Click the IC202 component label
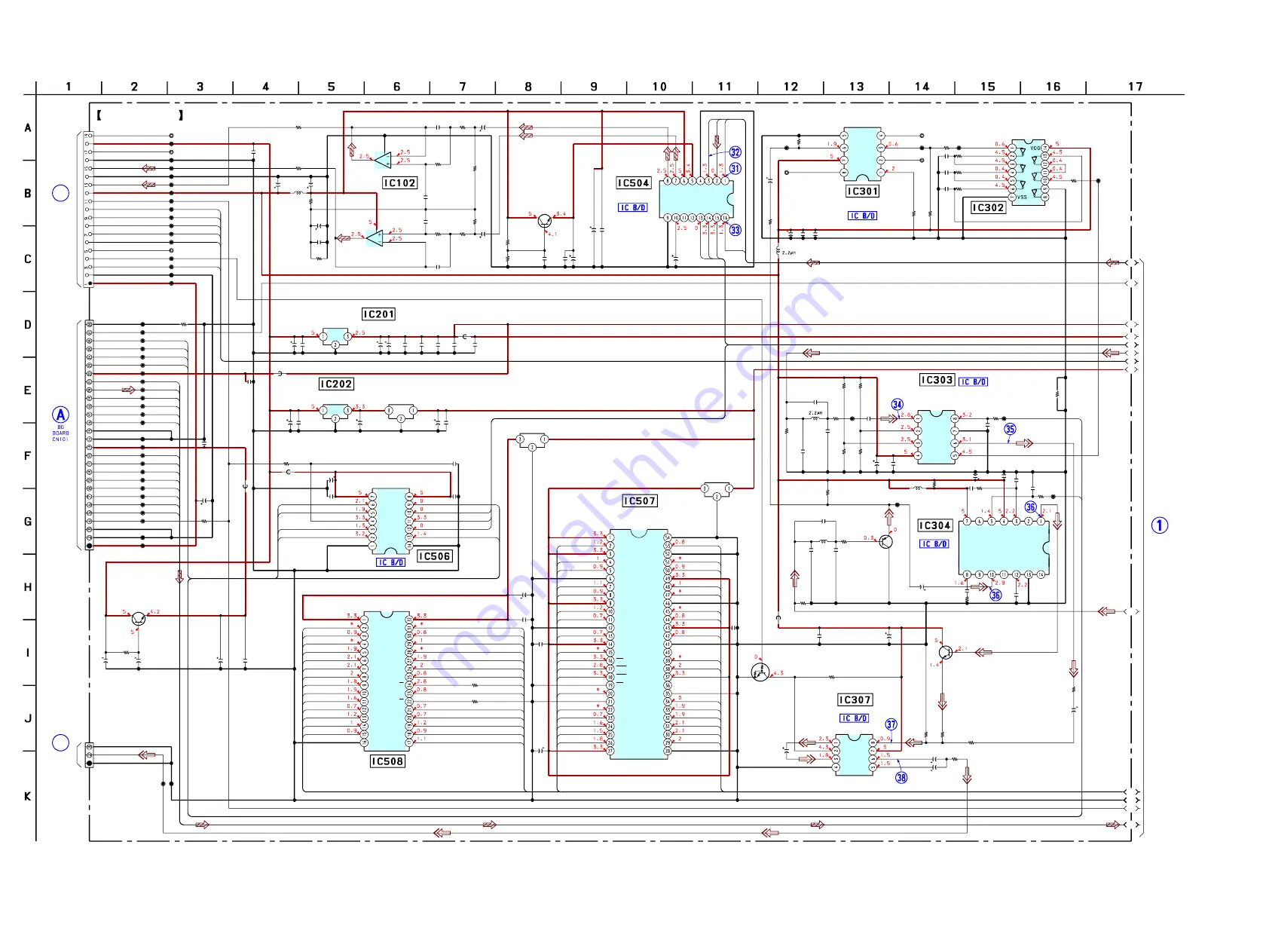This screenshot has height=952, width=1266. coord(336,384)
